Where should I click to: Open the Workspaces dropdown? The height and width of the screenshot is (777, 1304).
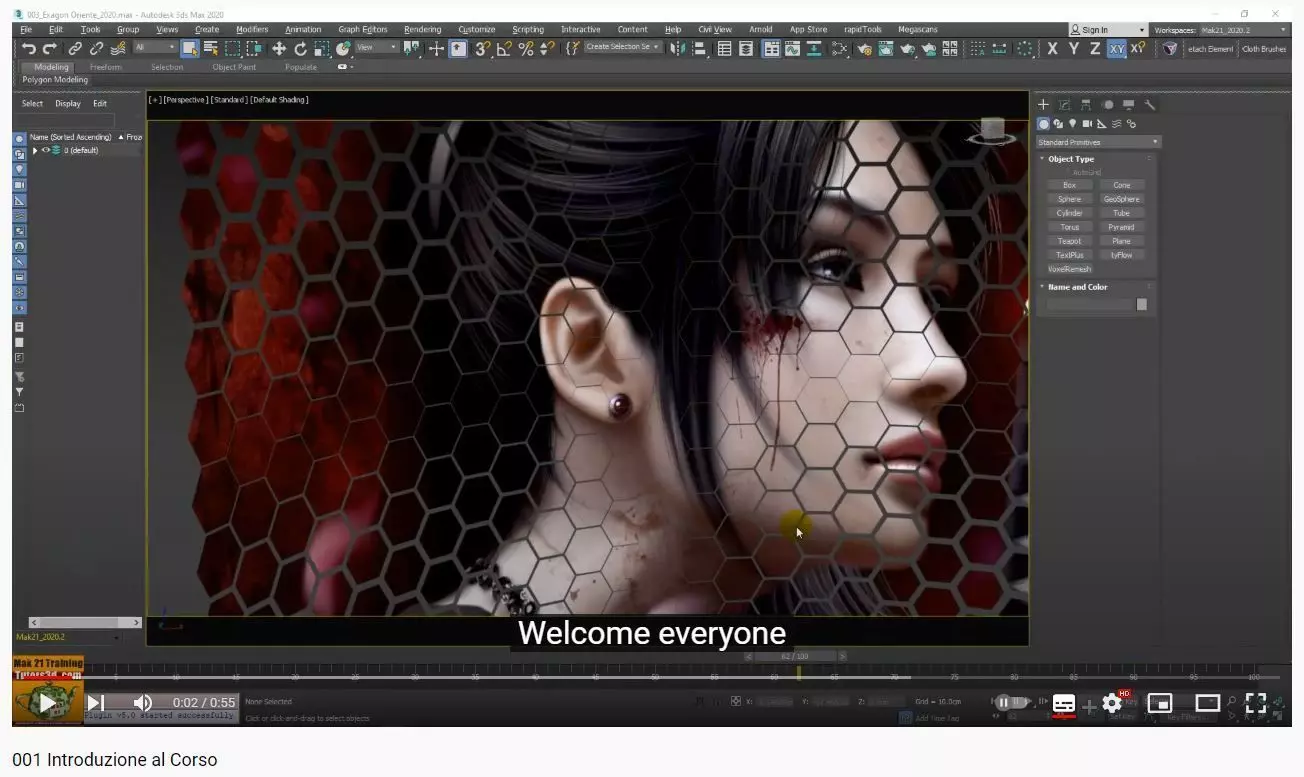pyautogui.click(x=1243, y=30)
